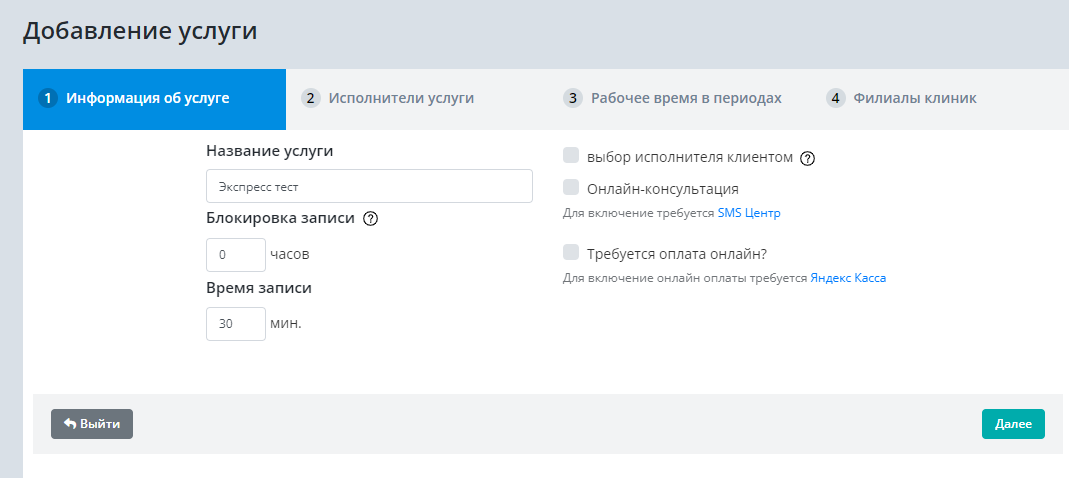1069x478 pixels.
Task: Select the Информация об услуге tab
Action: 148,98
